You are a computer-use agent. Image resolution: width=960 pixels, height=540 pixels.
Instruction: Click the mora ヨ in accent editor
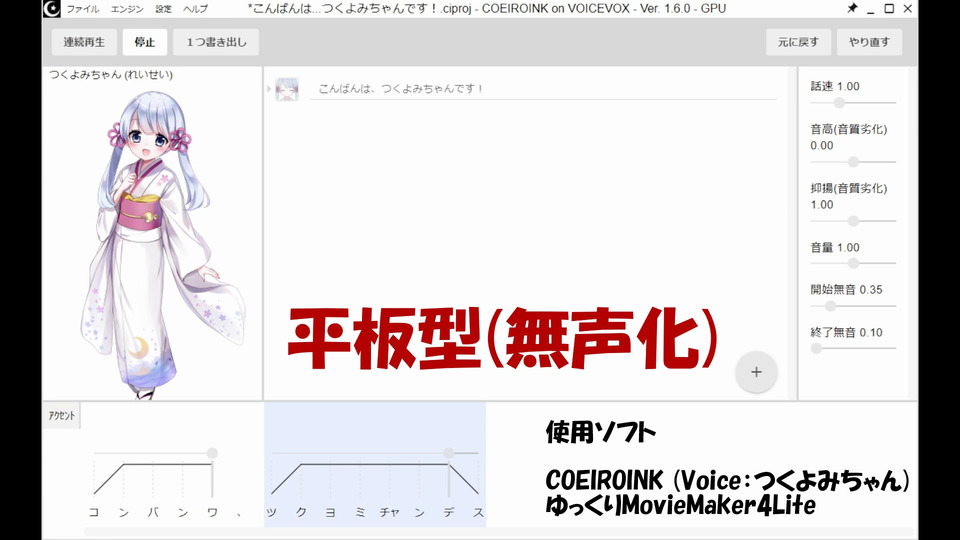point(331,512)
